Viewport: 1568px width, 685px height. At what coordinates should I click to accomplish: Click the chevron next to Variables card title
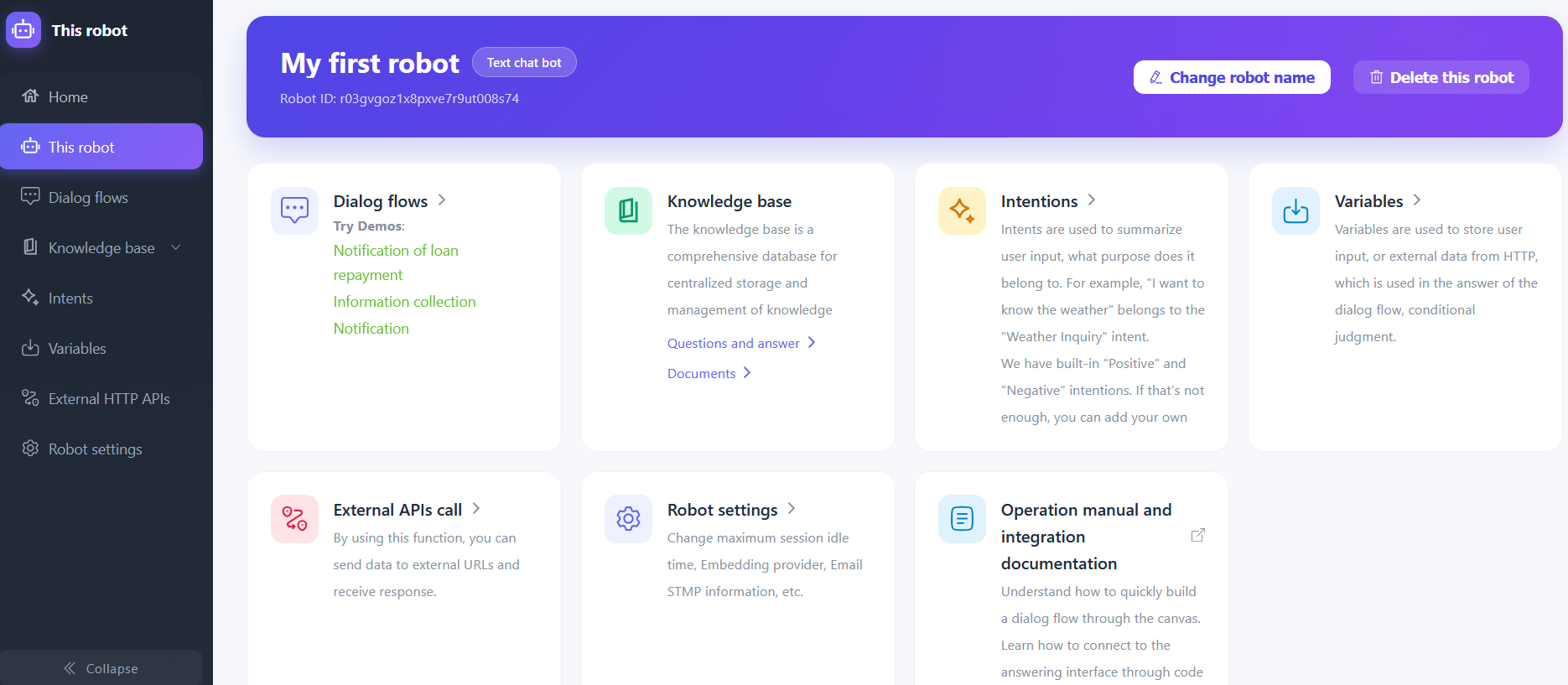pyautogui.click(x=1417, y=200)
